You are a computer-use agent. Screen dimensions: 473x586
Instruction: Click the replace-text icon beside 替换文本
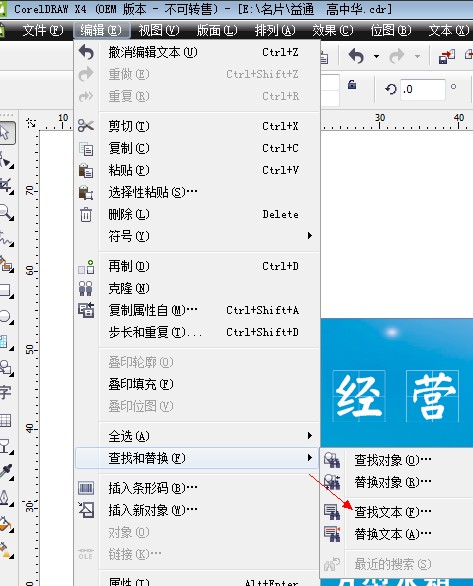[332, 534]
